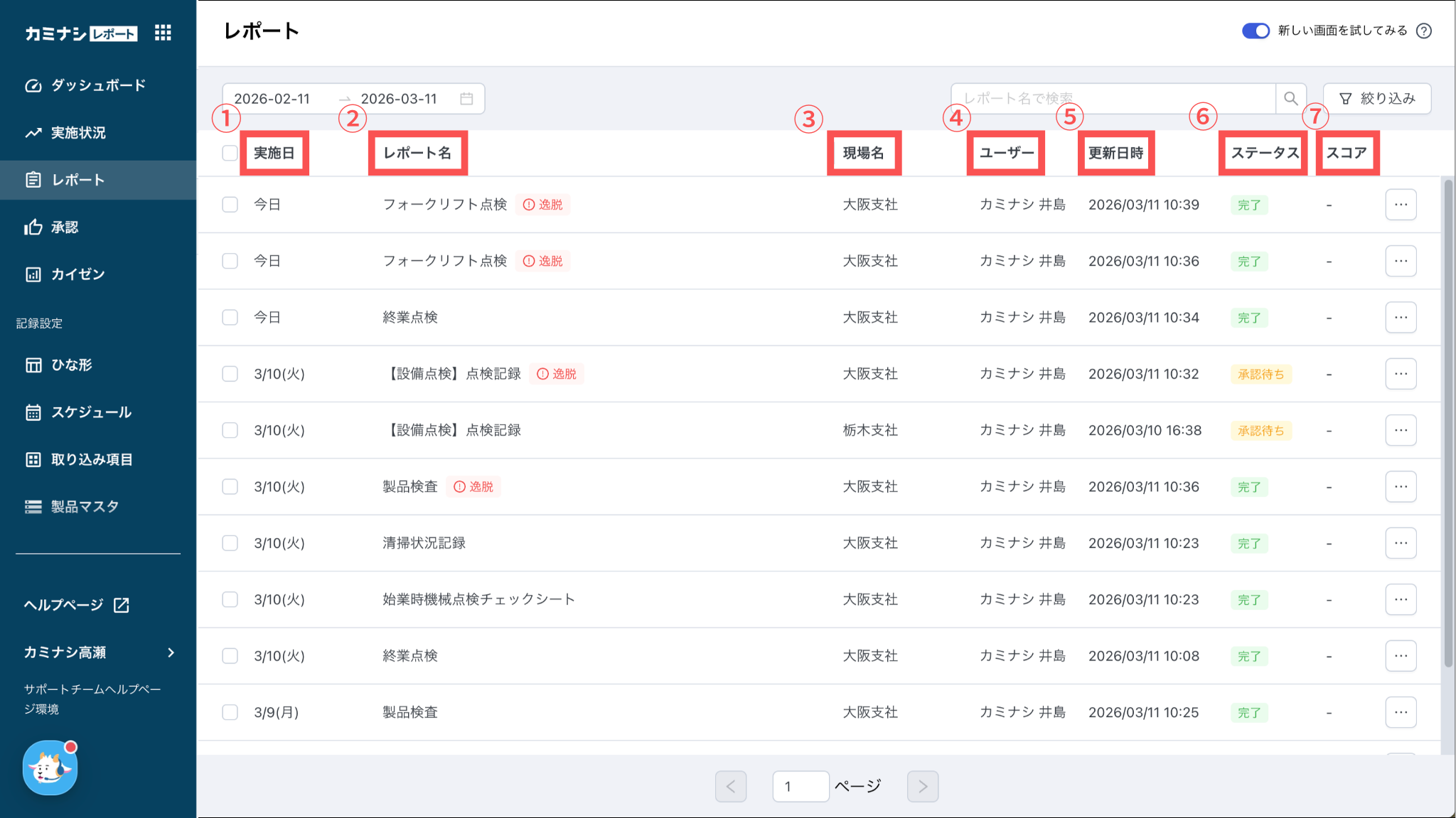Open the start date 2026-02-11 picker
Screen dimensions: 1456x818
[x=272, y=99]
